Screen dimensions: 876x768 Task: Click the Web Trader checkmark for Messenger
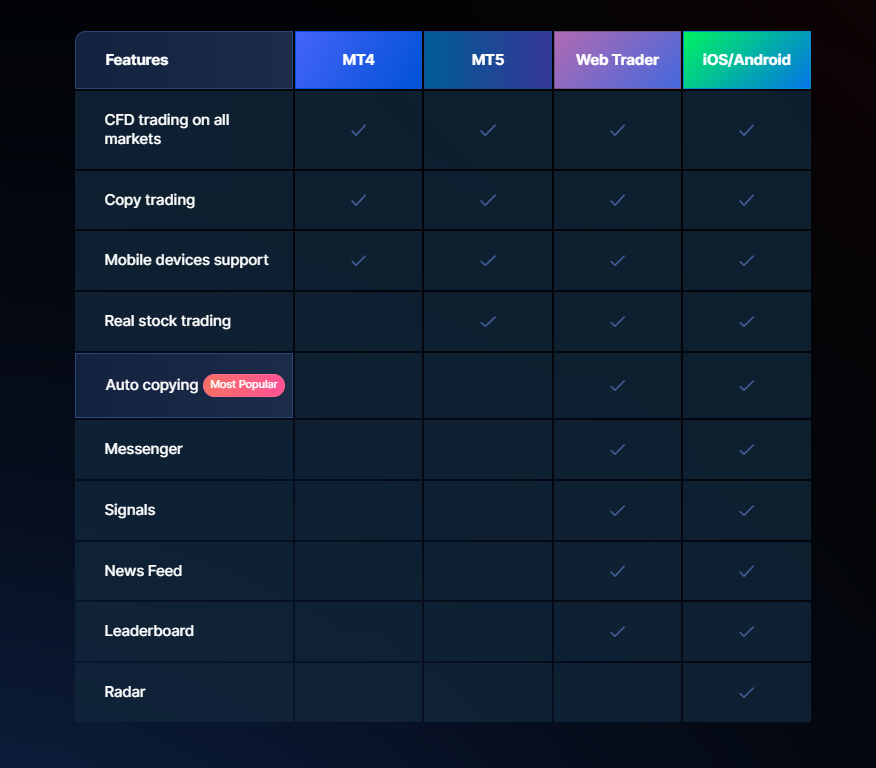click(617, 449)
